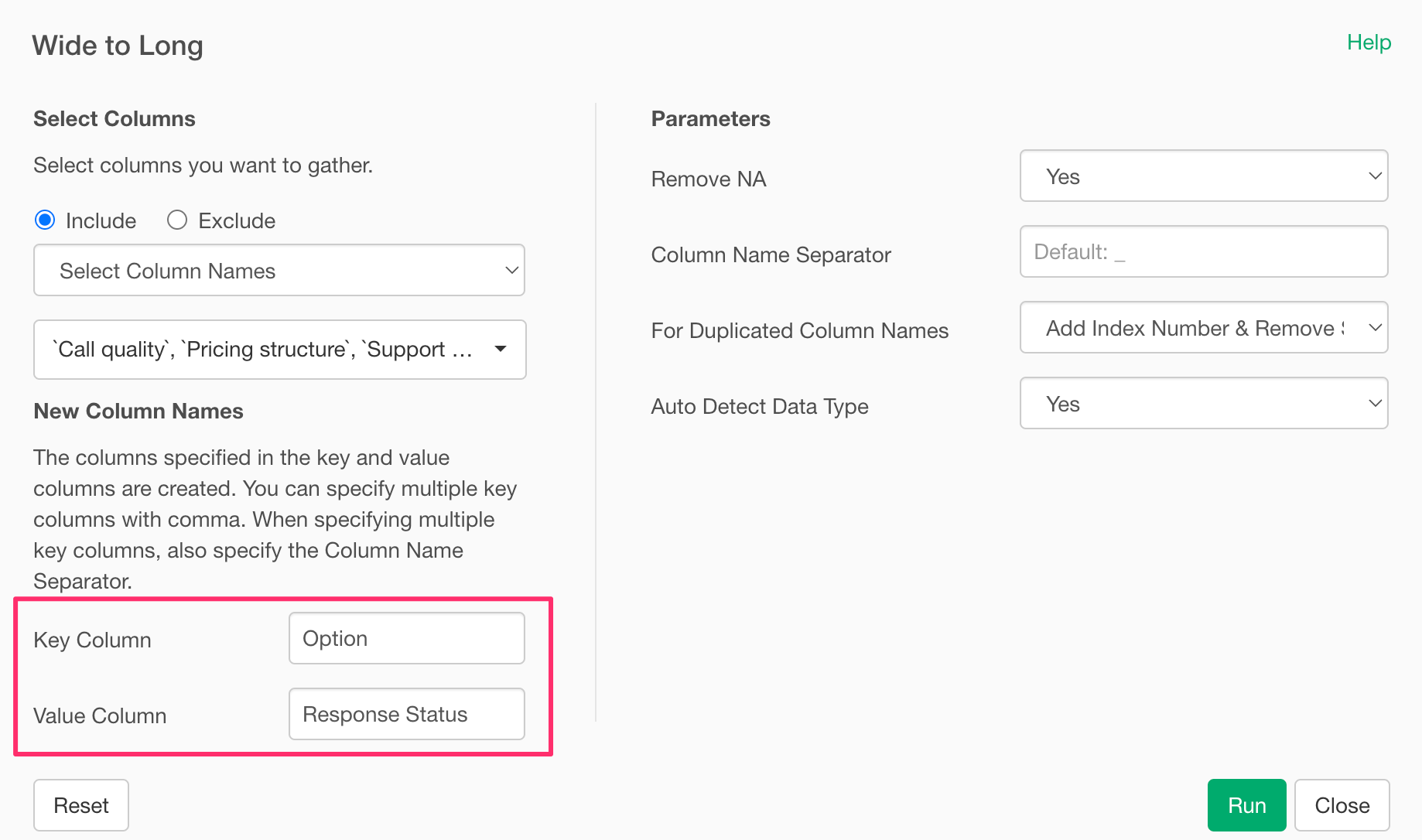Click chevron on Select Column Names dropdown

(511, 271)
